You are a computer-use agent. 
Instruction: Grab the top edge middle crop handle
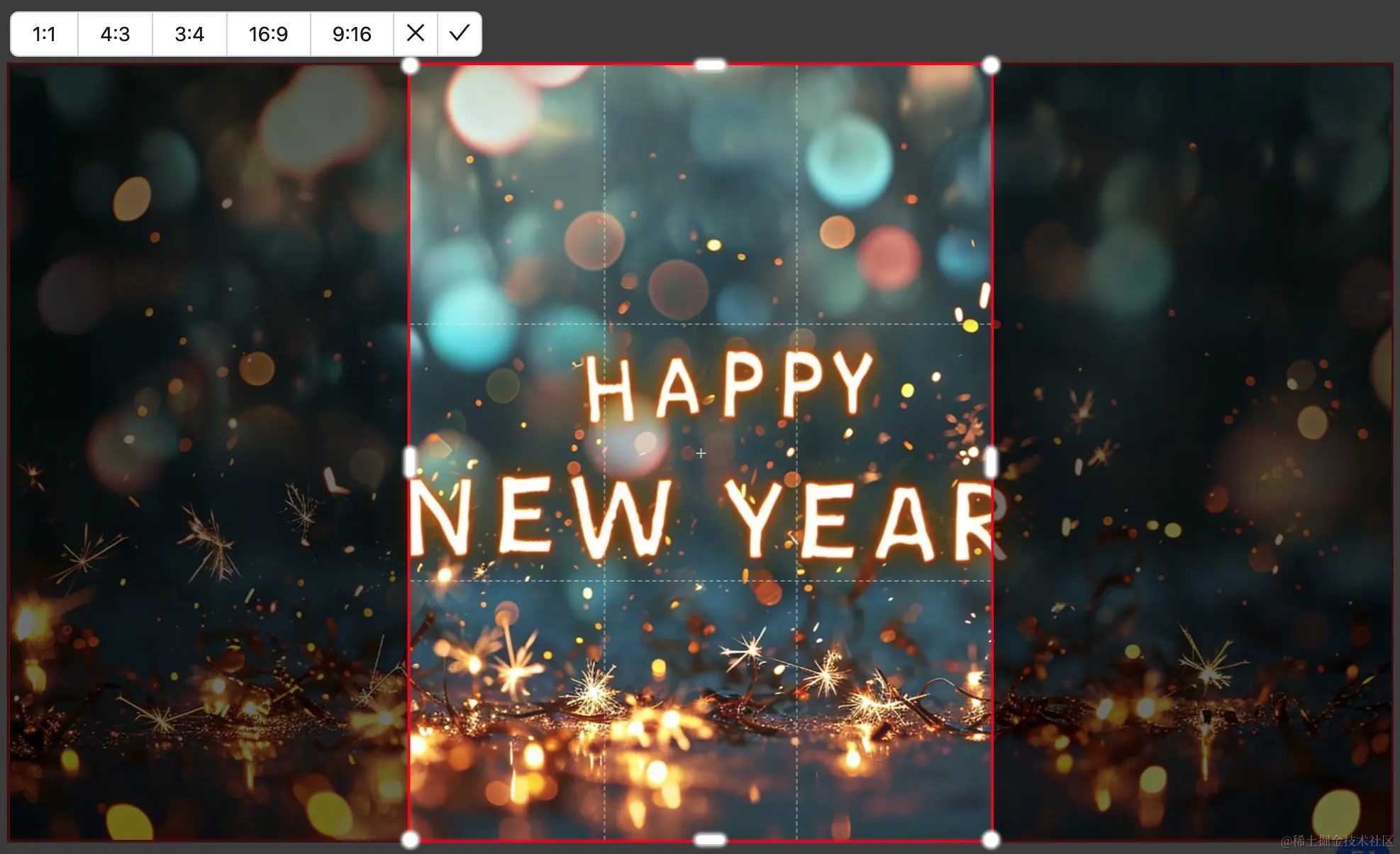pyautogui.click(x=710, y=65)
